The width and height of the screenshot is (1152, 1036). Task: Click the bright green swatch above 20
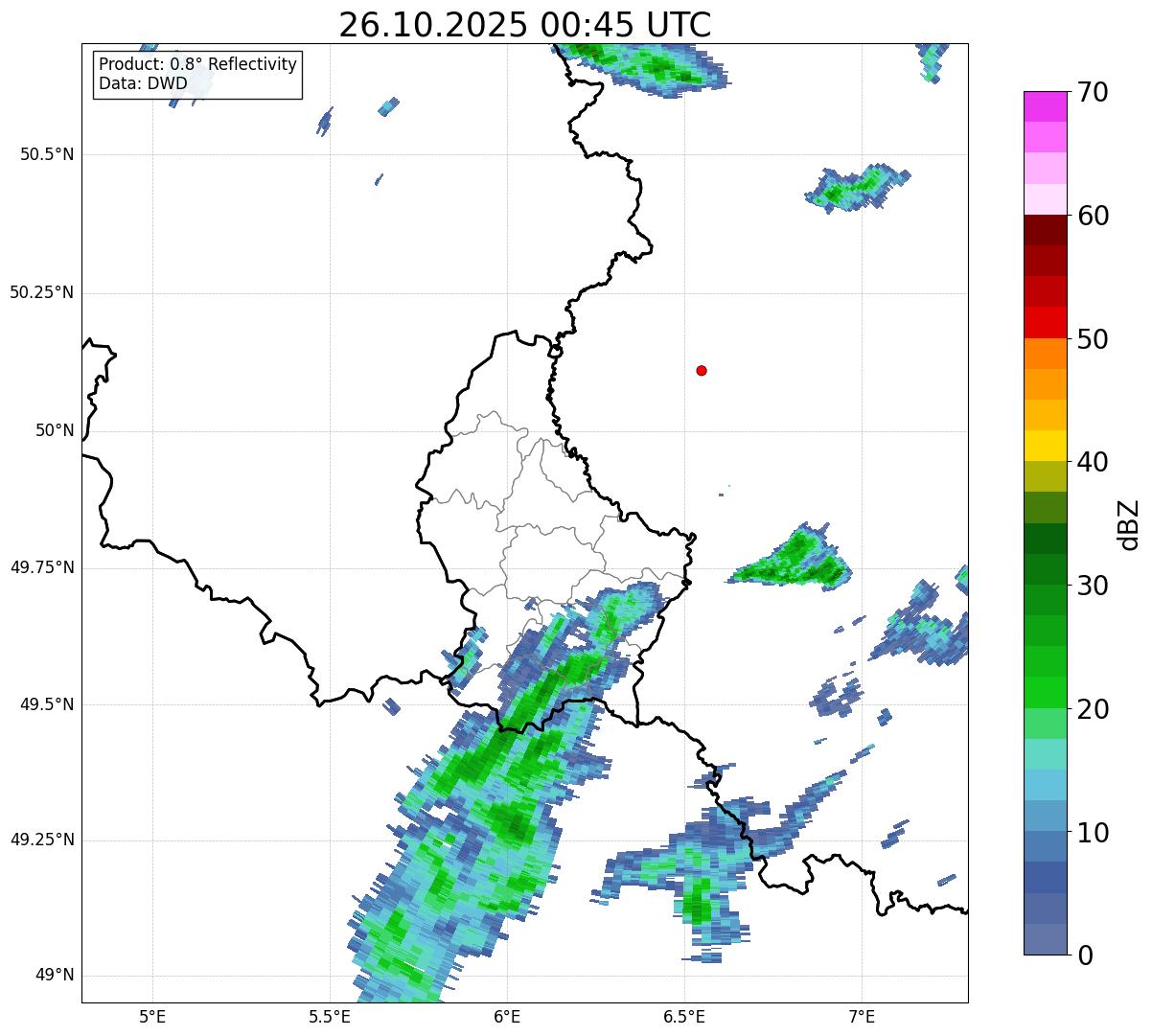(x=1046, y=693)
